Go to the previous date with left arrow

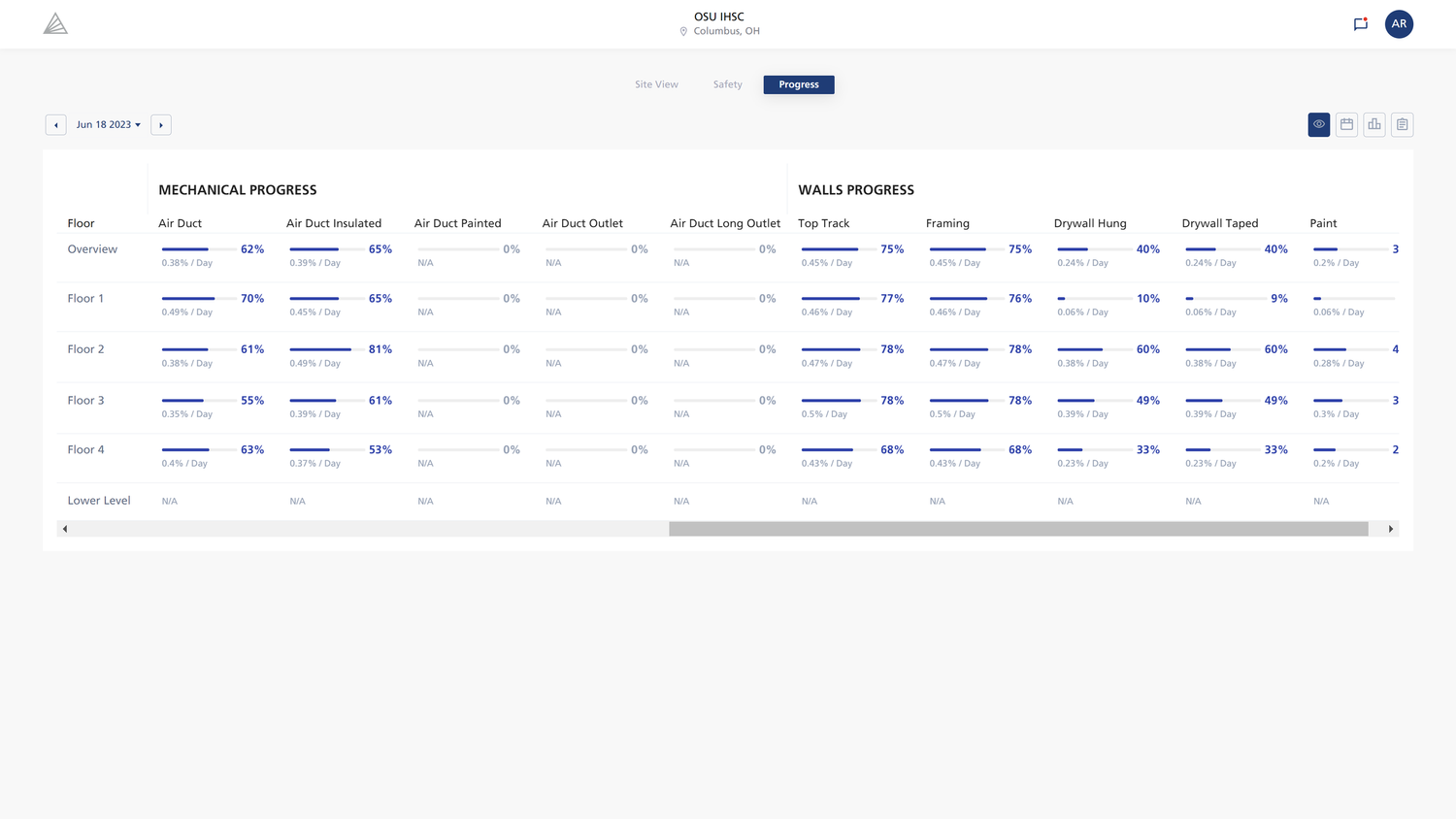click(55, 124)
